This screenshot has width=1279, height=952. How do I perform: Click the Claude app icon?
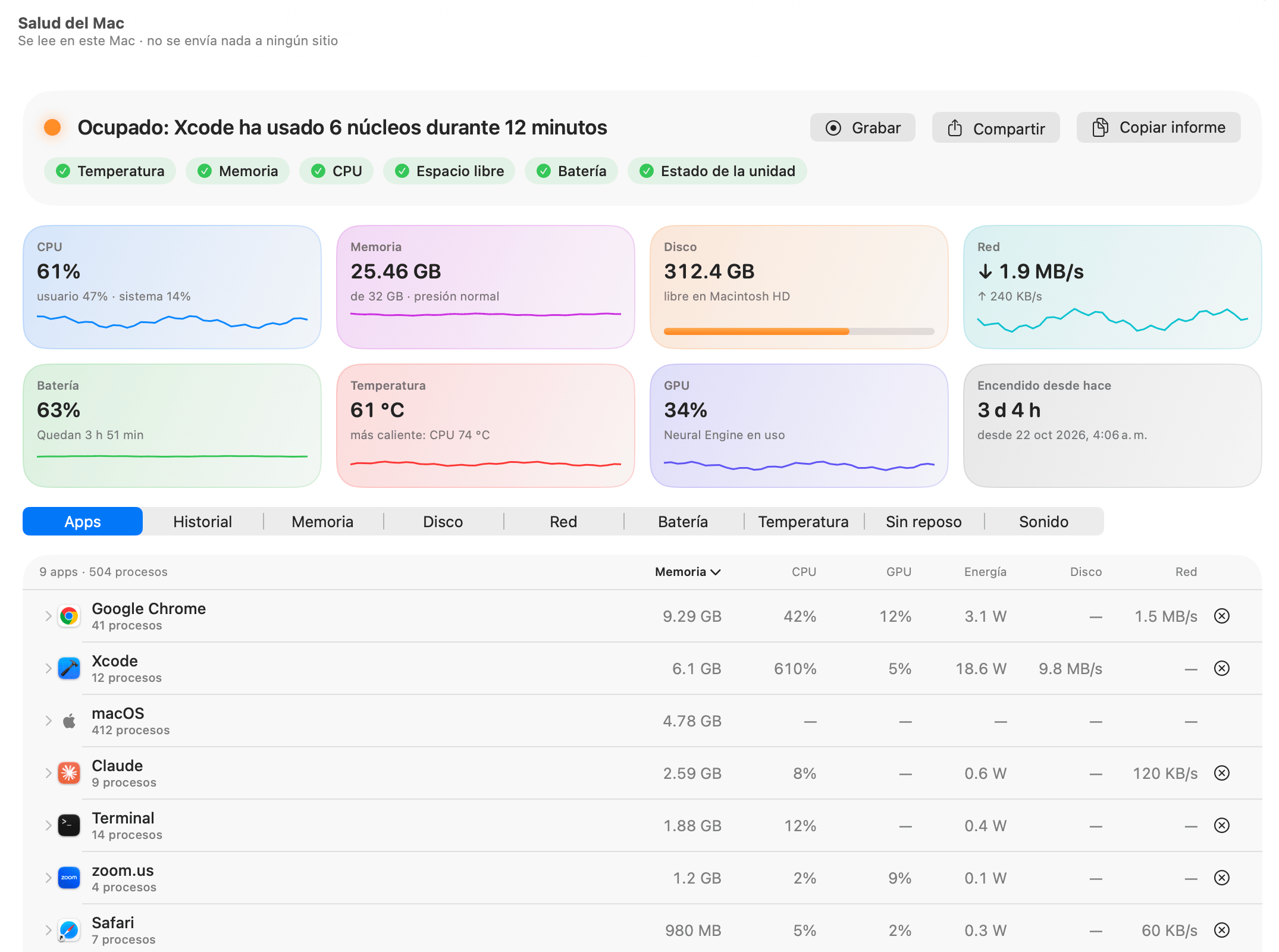[69, 773]
